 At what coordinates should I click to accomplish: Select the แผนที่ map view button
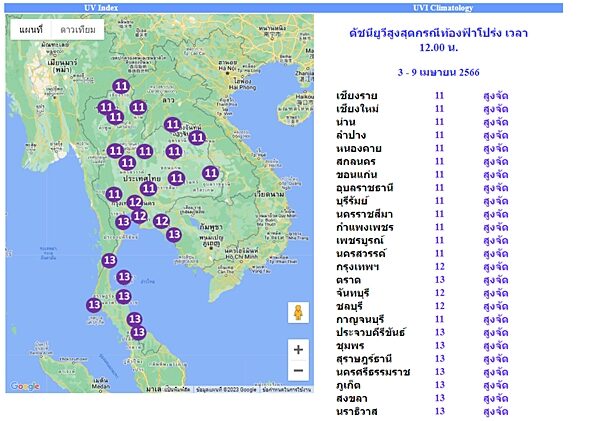point(31,30)
